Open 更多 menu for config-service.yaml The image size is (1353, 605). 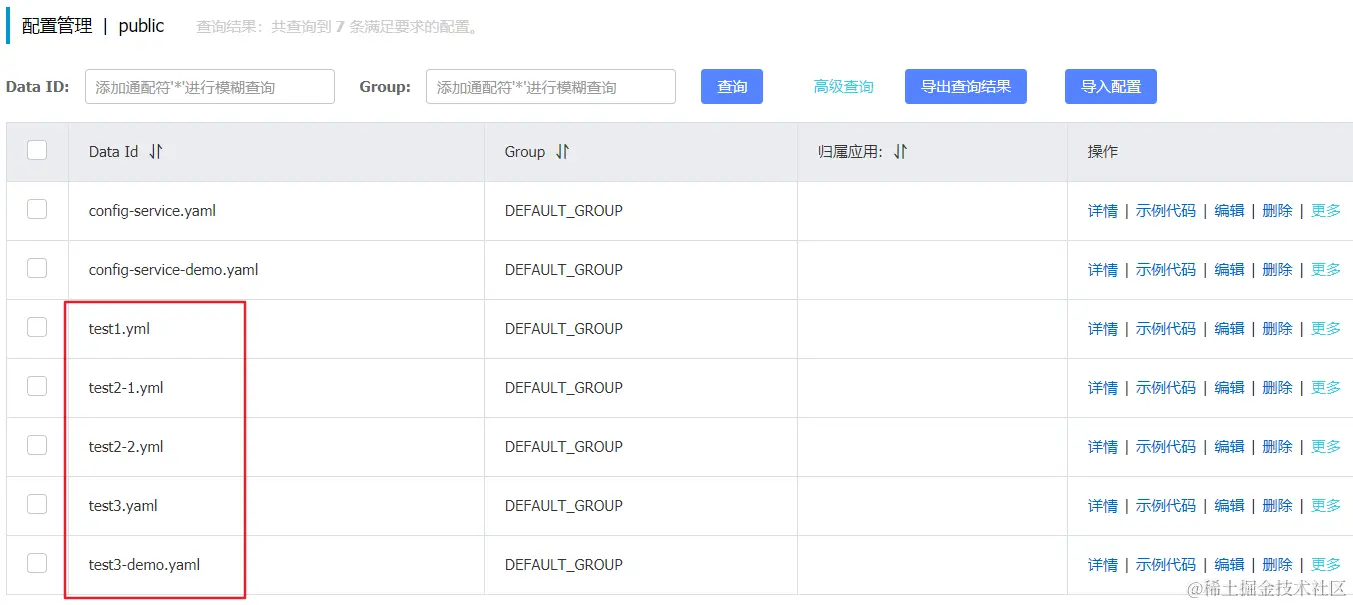[x=1325, y=211]
